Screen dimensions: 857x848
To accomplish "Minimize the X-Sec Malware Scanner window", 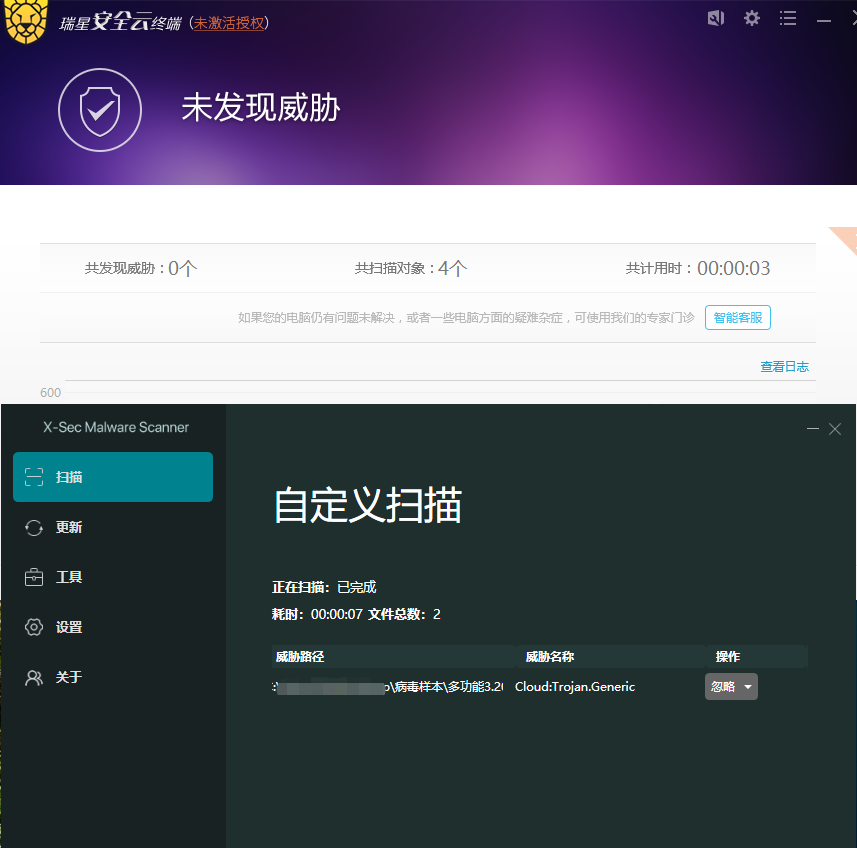I will click(x=813, y=429).
